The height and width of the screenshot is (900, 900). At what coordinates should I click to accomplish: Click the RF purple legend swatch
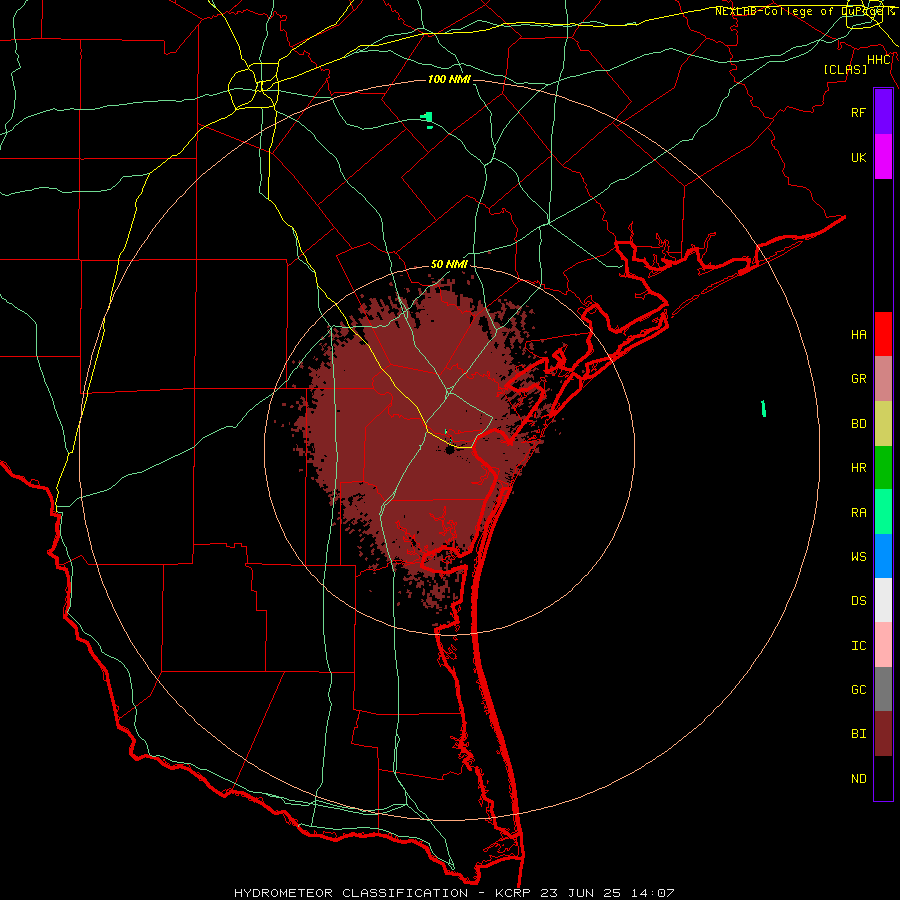[x=883, y=112]
